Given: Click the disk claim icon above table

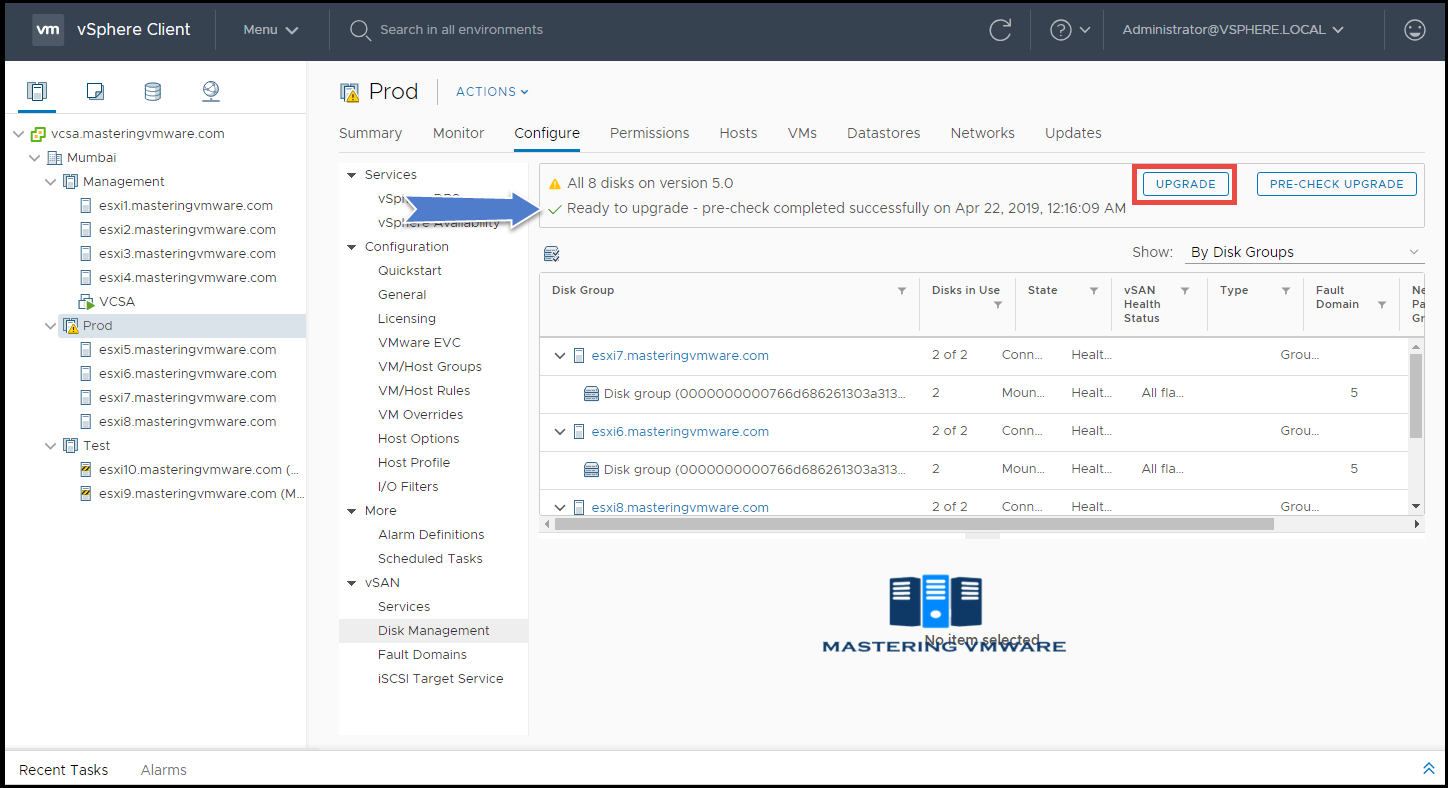Looking at the screenshot, I should coord(551,253).
